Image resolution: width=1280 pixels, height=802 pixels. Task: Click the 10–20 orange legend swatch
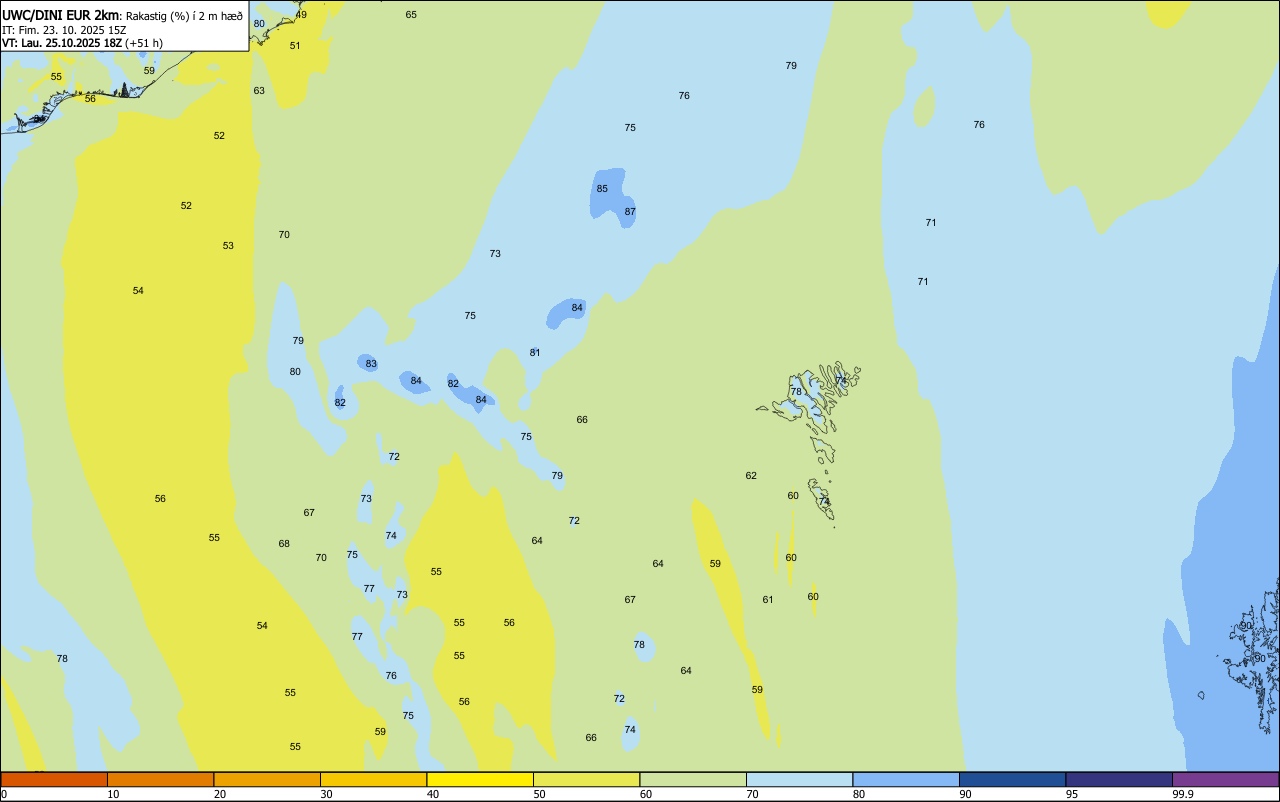(160, 779)
